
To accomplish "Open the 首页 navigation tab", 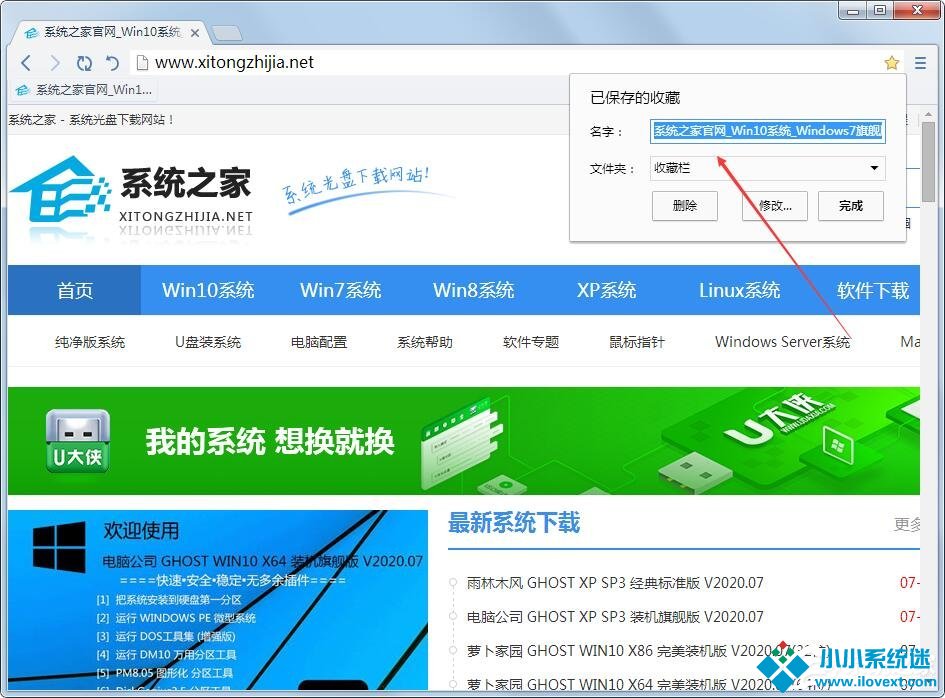I will (74, 290).
